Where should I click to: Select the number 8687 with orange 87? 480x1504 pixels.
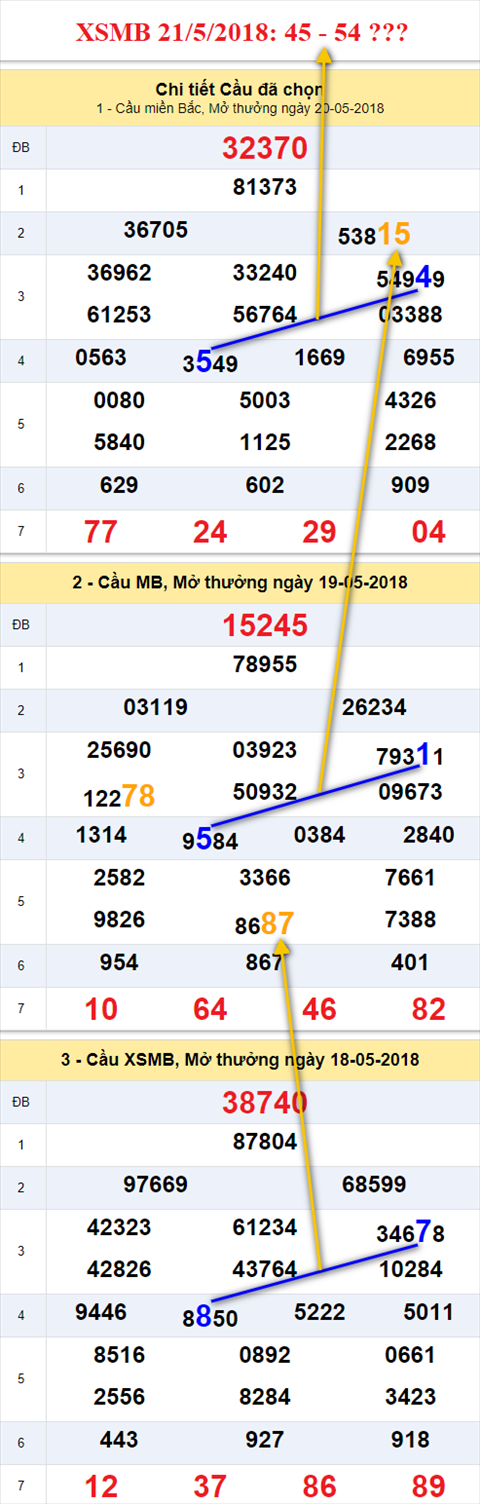pyautogui.click(x=264, y=924)
